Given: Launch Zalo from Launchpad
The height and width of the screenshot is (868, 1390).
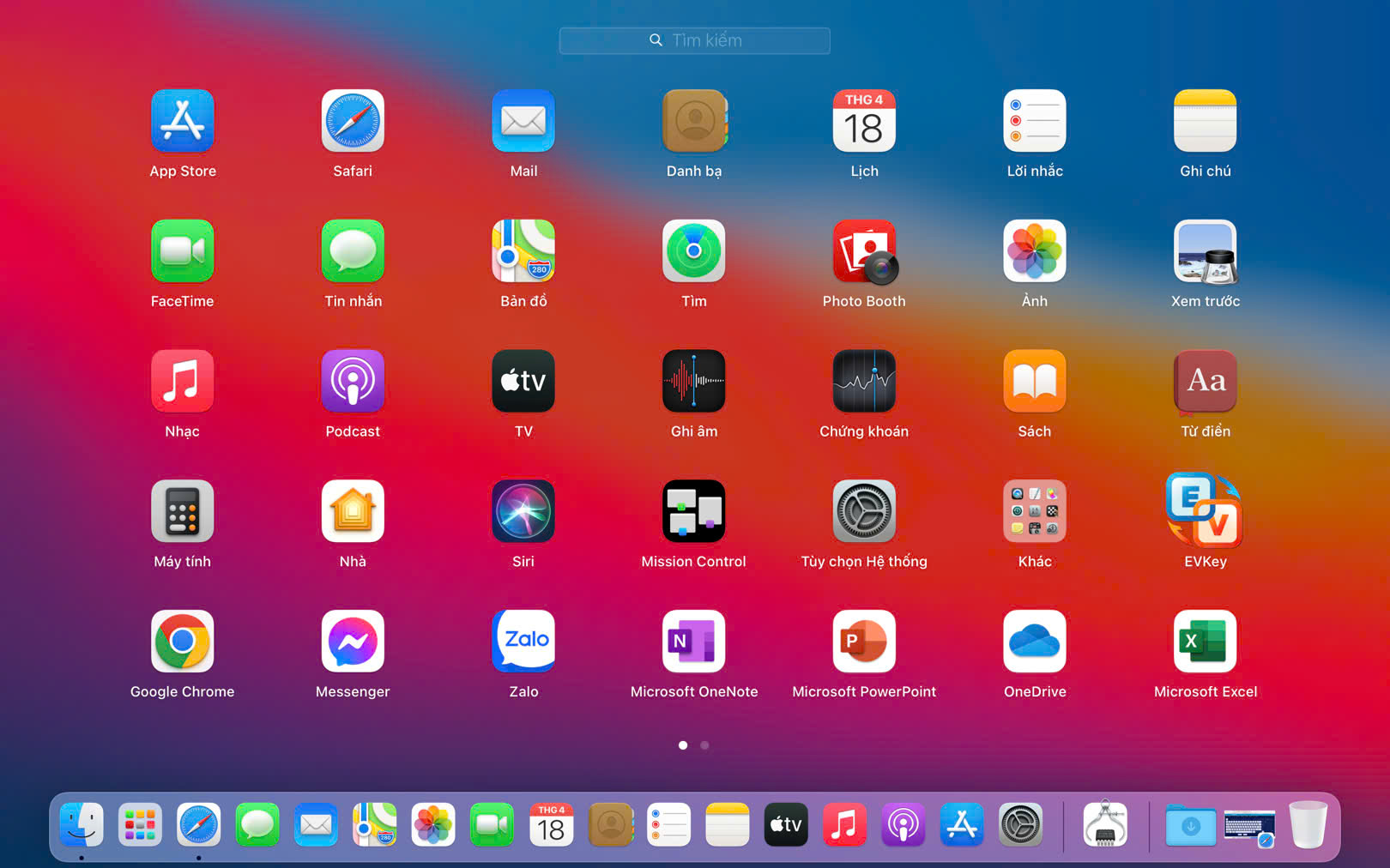Looking at the screenshot, I should point(523,642).
